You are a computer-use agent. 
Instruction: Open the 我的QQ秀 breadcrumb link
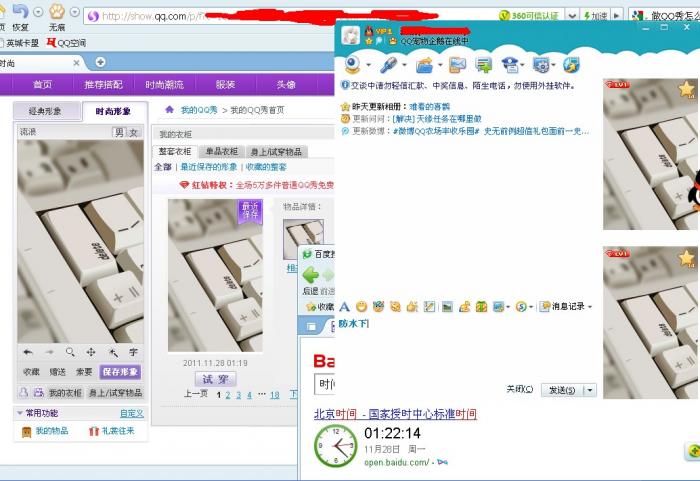199,110
